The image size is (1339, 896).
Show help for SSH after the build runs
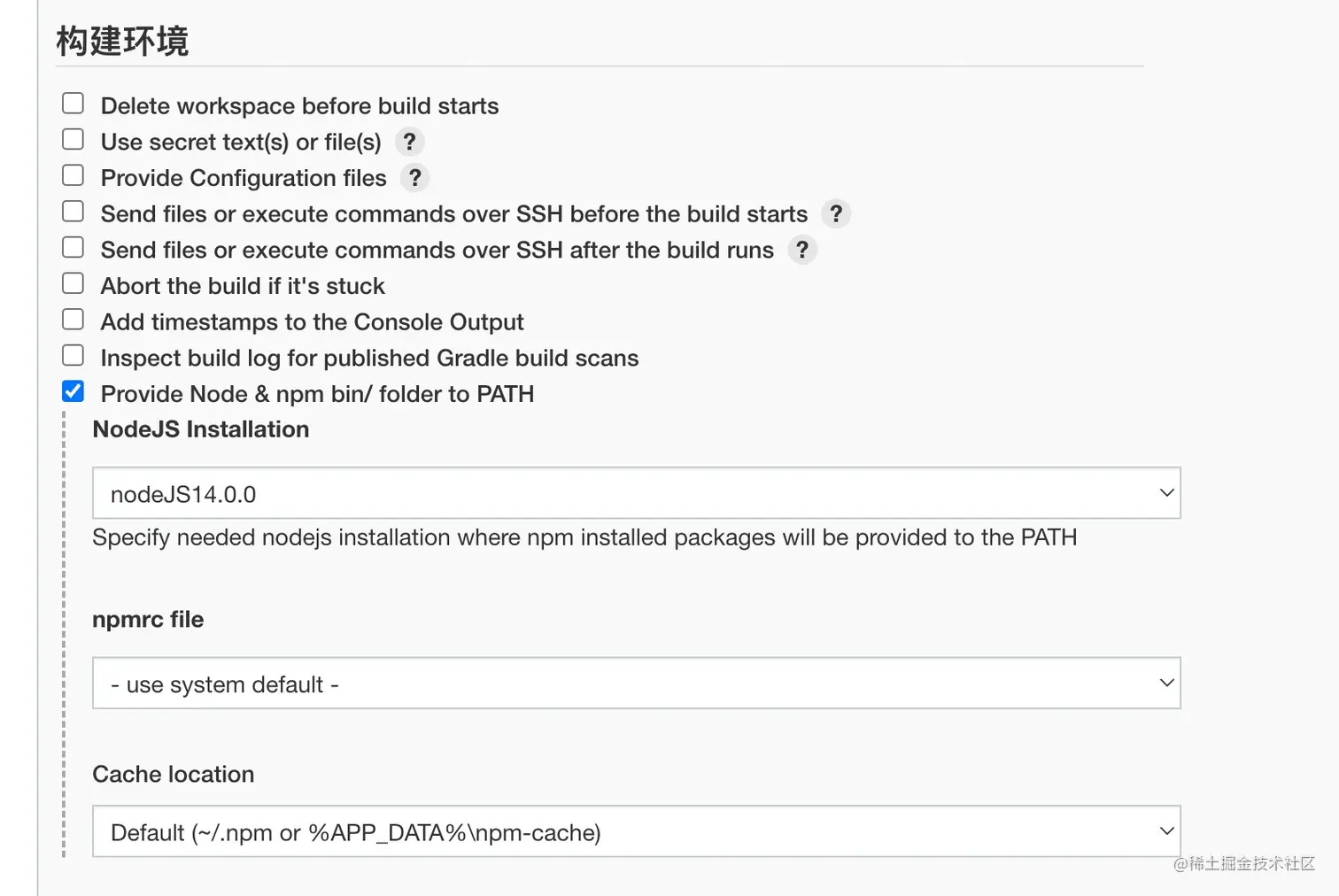click(x=801, y=251)
